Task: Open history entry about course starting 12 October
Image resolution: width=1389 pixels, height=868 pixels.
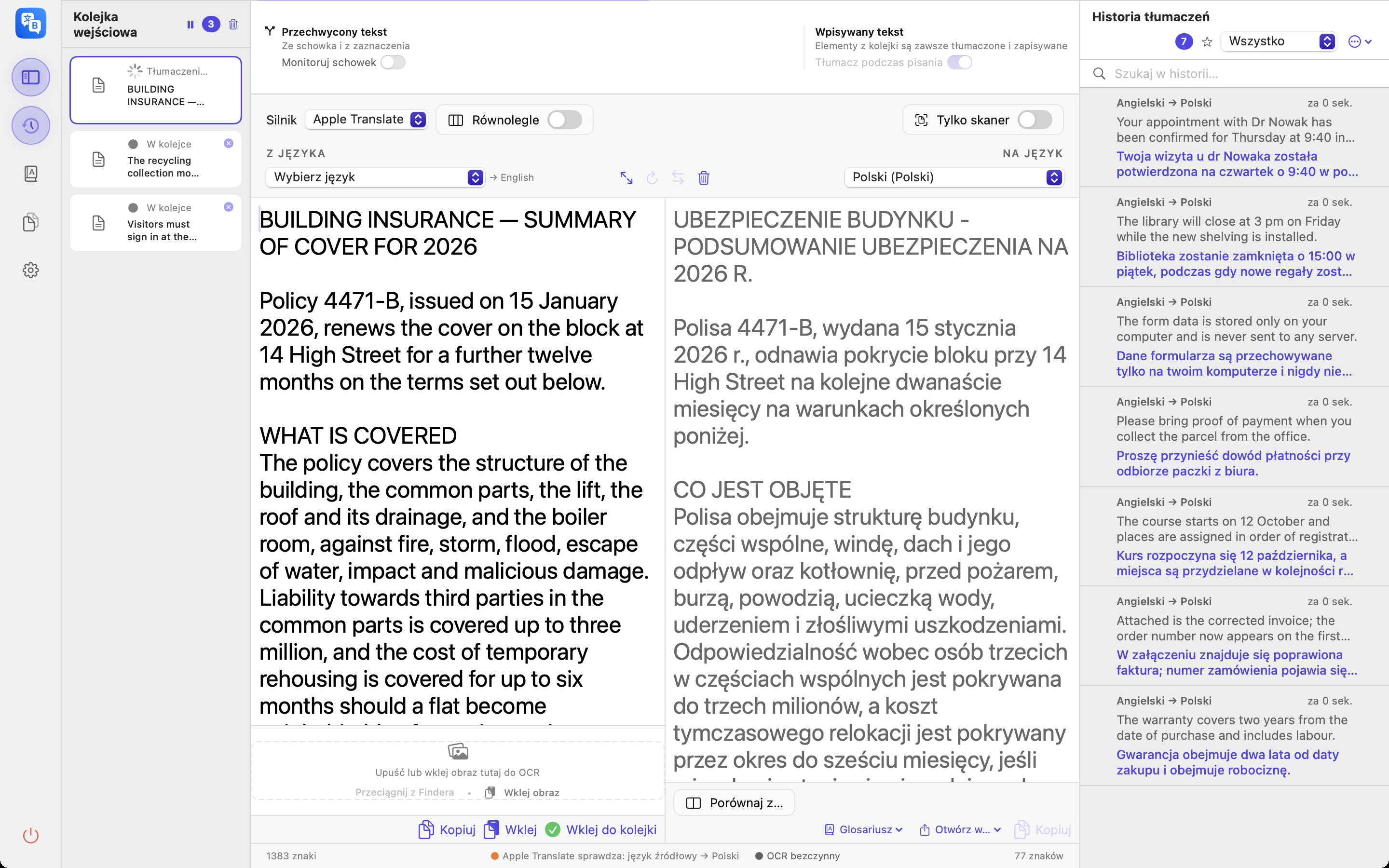Action: [1234, 537]
